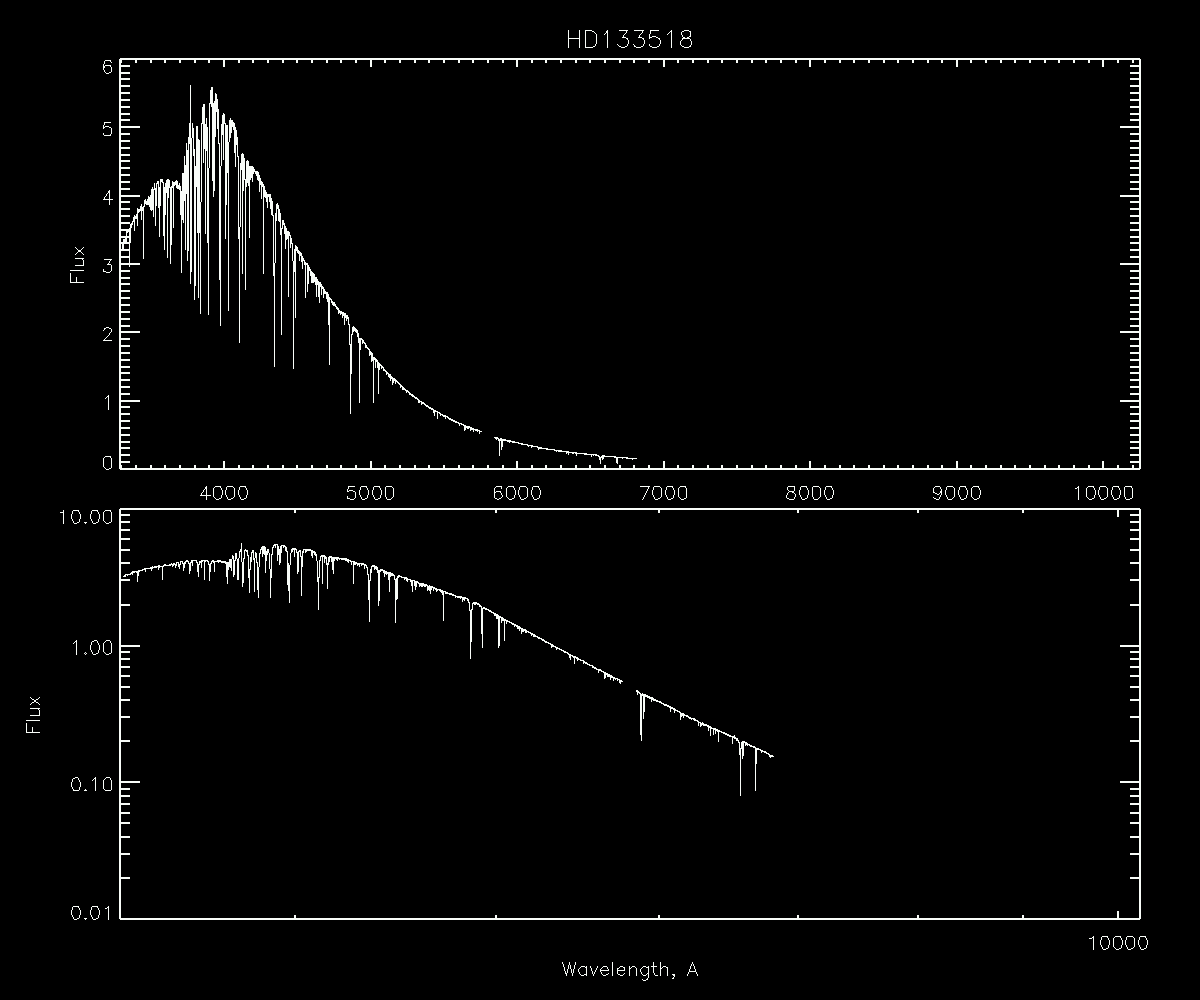Viewport: 1200px width, 1000px height.
Task: Click the 6 label on upper y-axis
Action: [105, 67]
